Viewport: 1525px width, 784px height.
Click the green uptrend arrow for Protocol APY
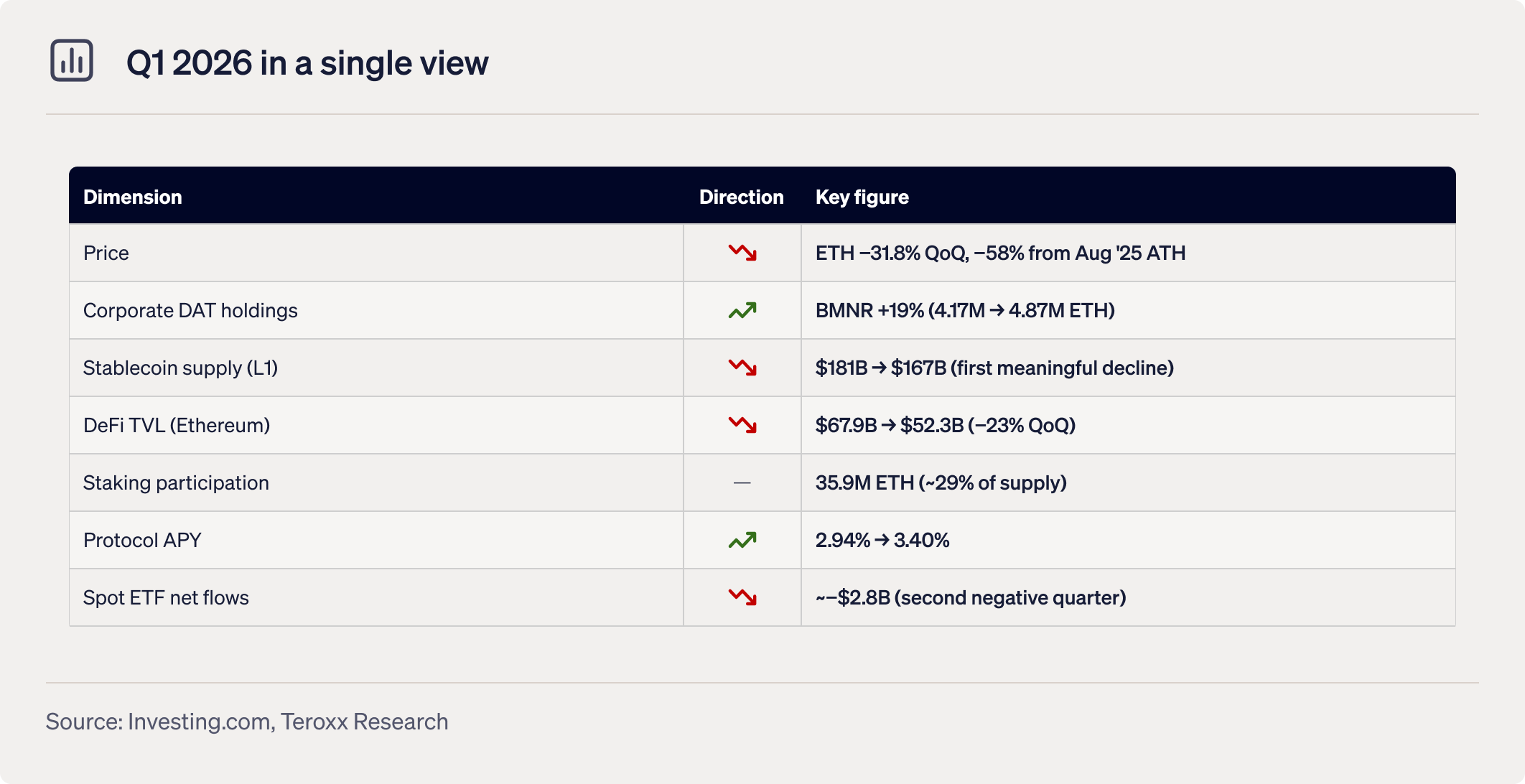coord(742,540)
